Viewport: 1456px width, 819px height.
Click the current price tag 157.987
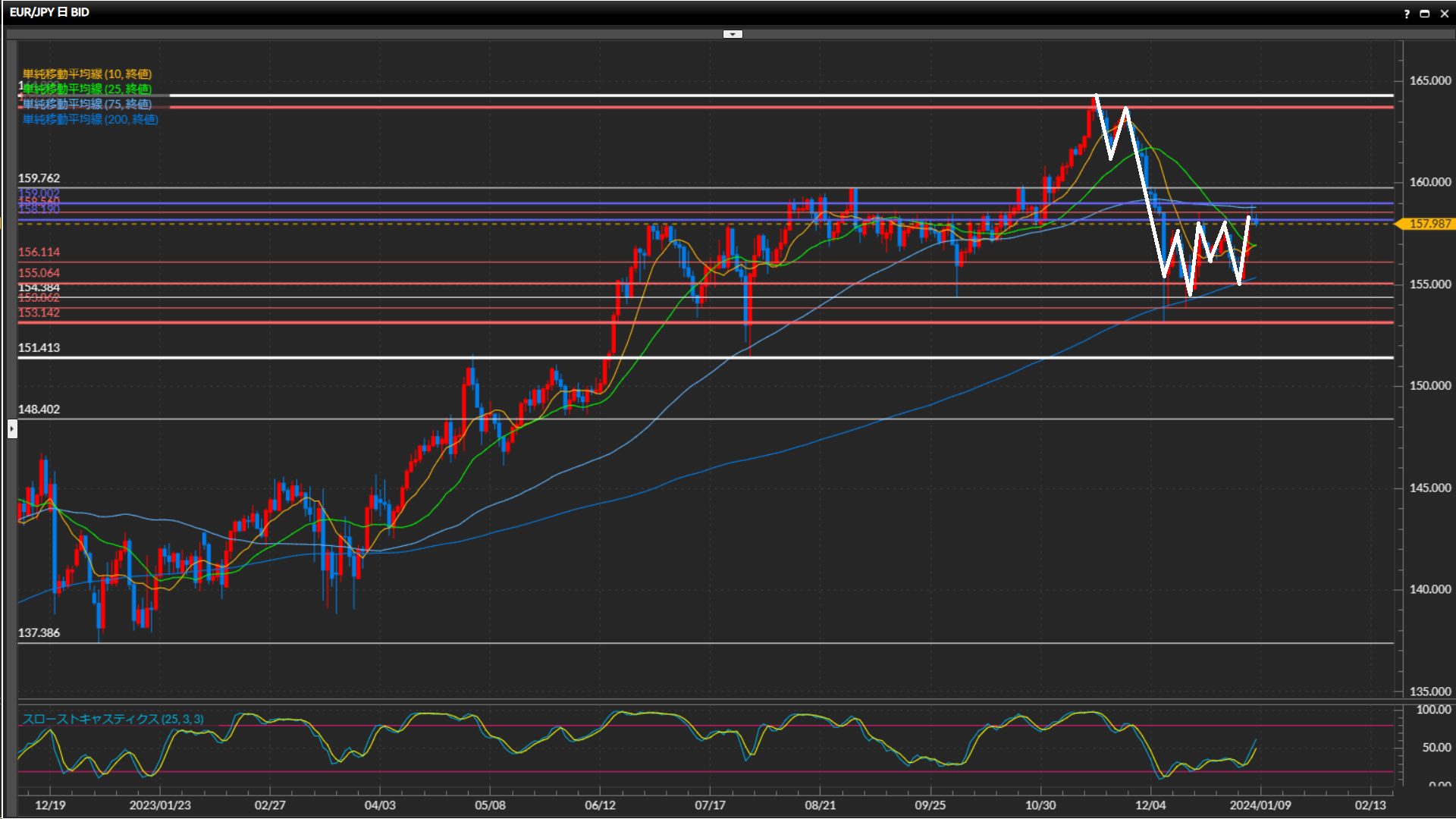[1429, 224]
